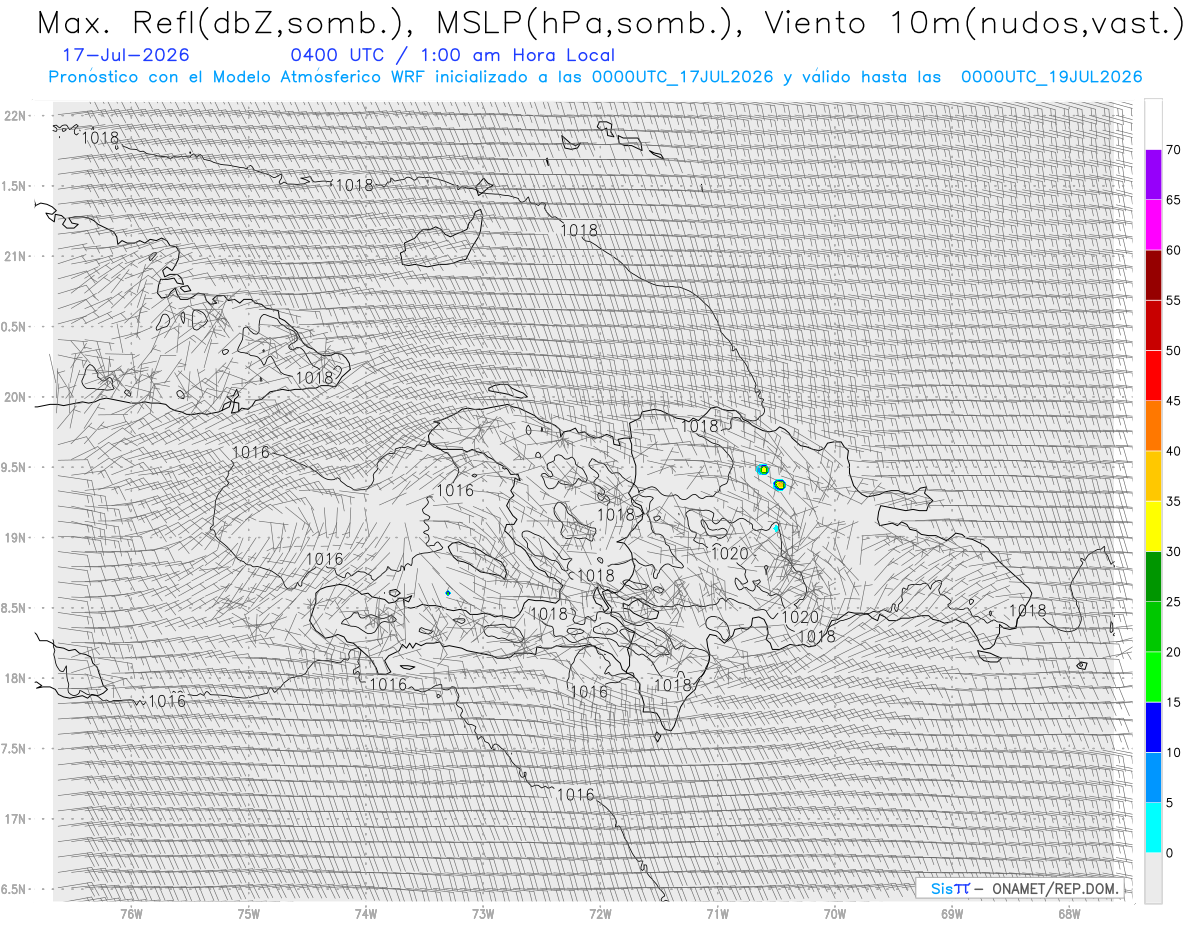Select the '50' value on the color scale
The height and width of the screenshot is (927, 1200).
1174,351
